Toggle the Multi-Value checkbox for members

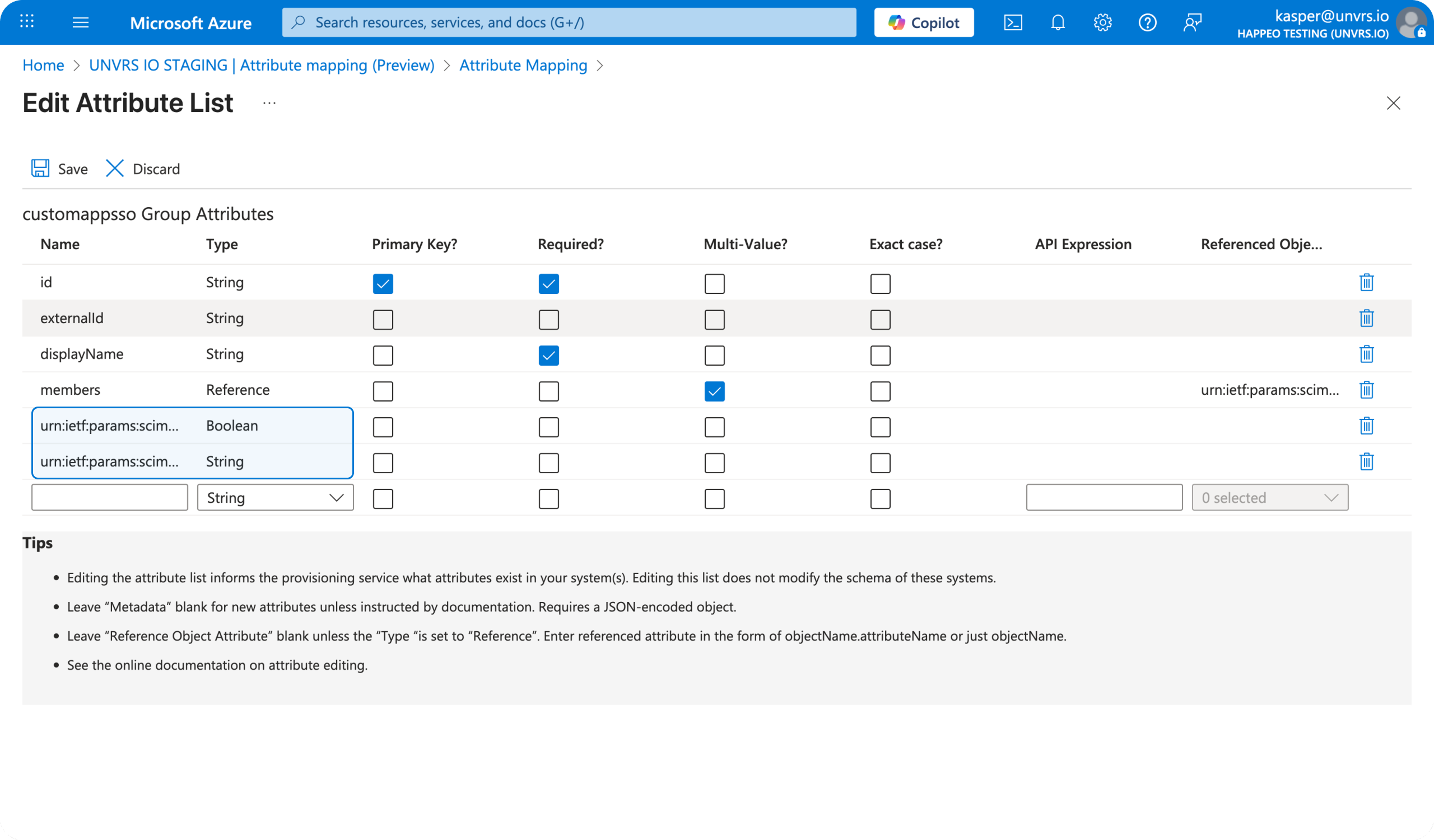(x=714, y=391)
